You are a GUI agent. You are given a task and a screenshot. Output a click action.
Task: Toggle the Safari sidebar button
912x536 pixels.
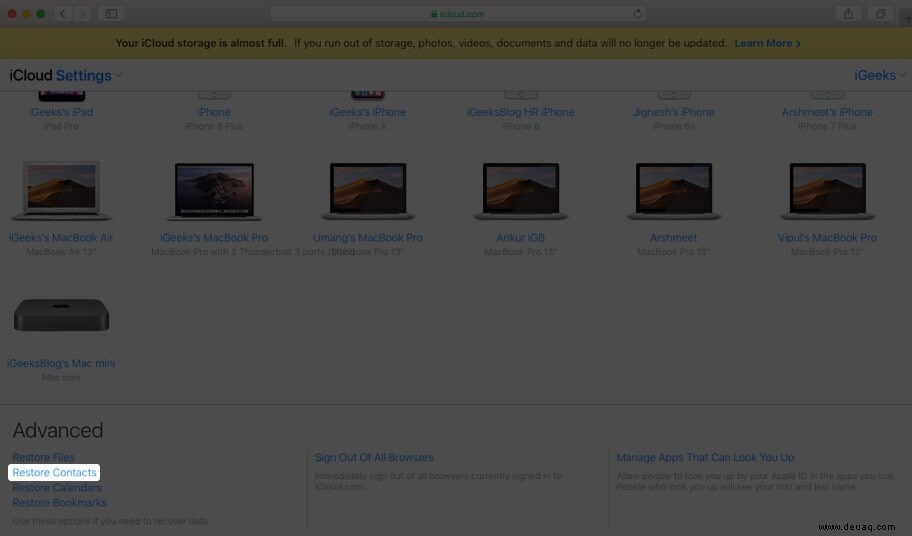pos(111,13)
